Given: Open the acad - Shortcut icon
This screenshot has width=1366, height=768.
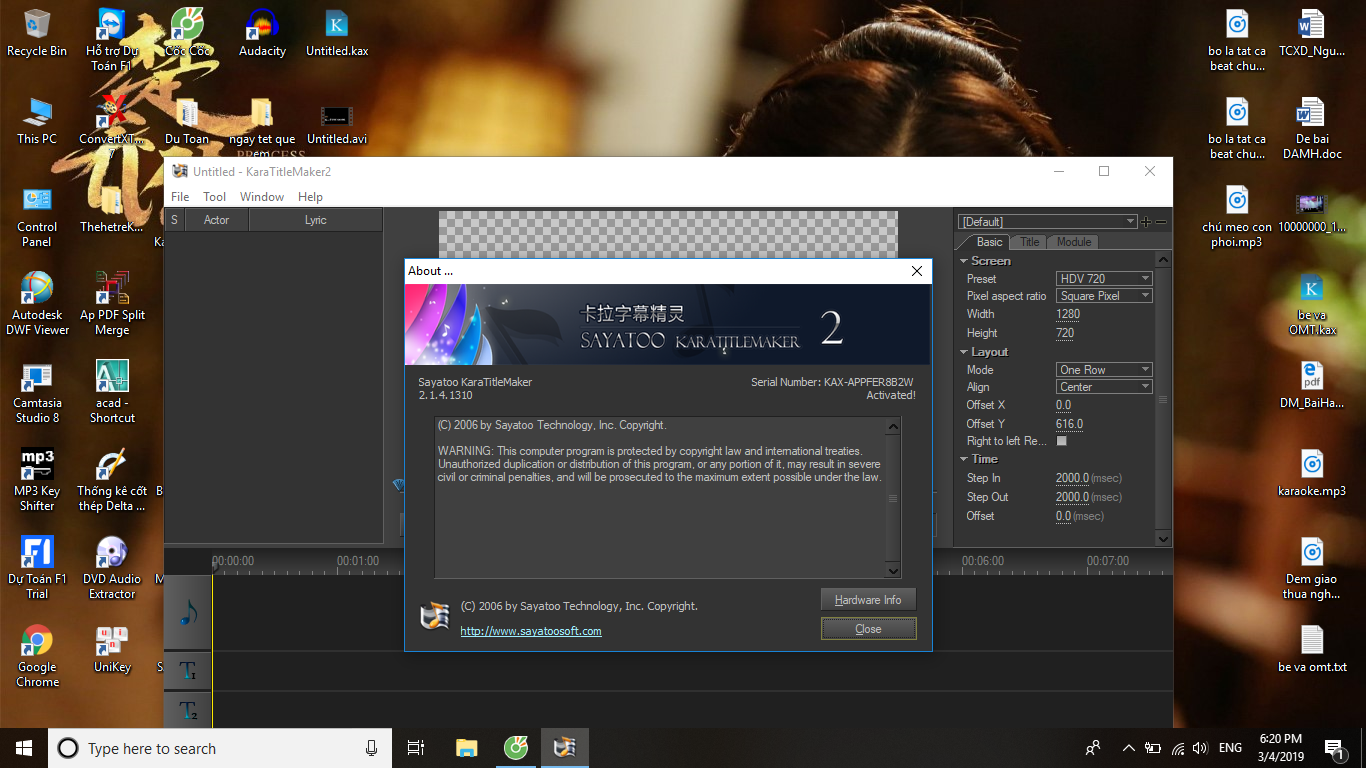Looking at the screenshot, I should coord(112,392).
